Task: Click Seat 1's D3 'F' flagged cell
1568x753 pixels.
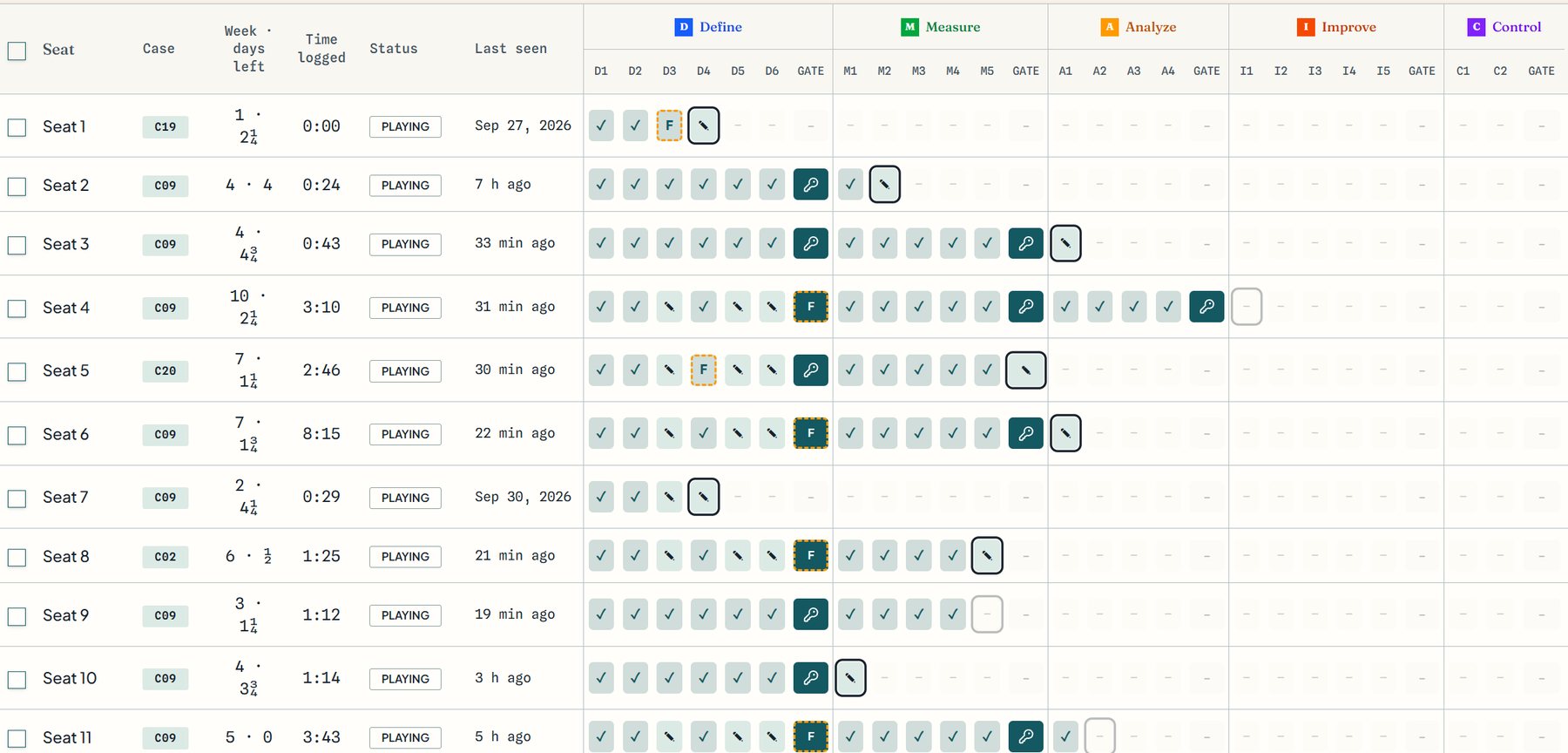Action: tap(669, 125)
